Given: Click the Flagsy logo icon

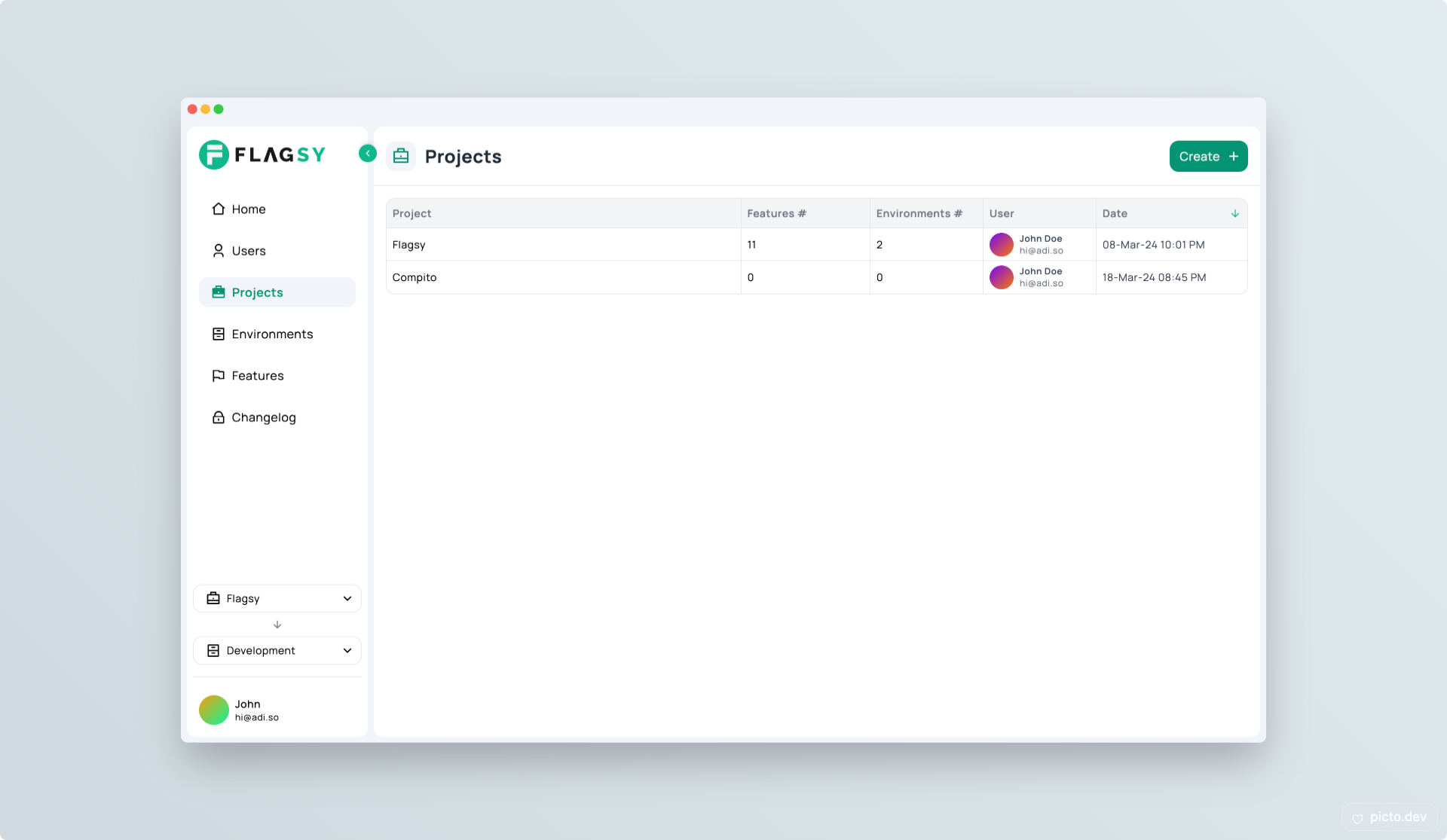Looking at the screenshot, I should [x=214, y=154].
